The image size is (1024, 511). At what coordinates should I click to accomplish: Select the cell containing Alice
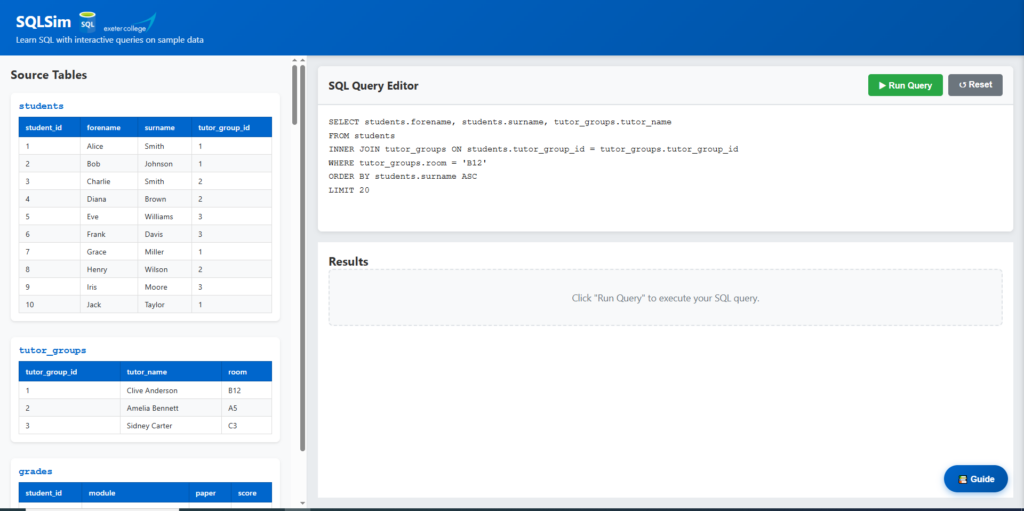click(x=109, y=146)
